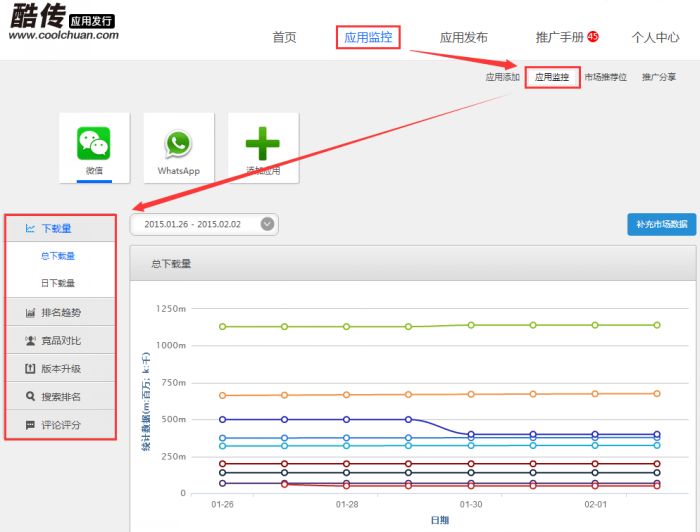700x532 pixels.
Task: Click the 下载量 chart icon in sidebar
Action: [30, 229]
